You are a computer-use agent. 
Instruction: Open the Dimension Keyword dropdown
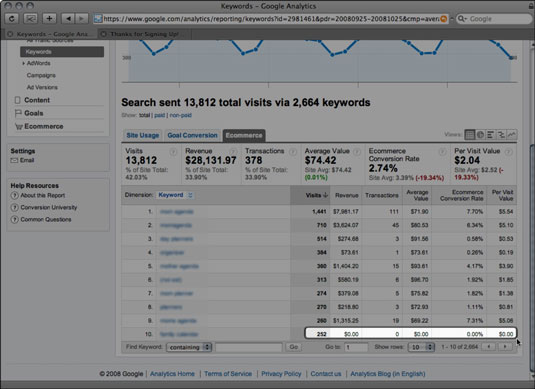click(176, 195)
